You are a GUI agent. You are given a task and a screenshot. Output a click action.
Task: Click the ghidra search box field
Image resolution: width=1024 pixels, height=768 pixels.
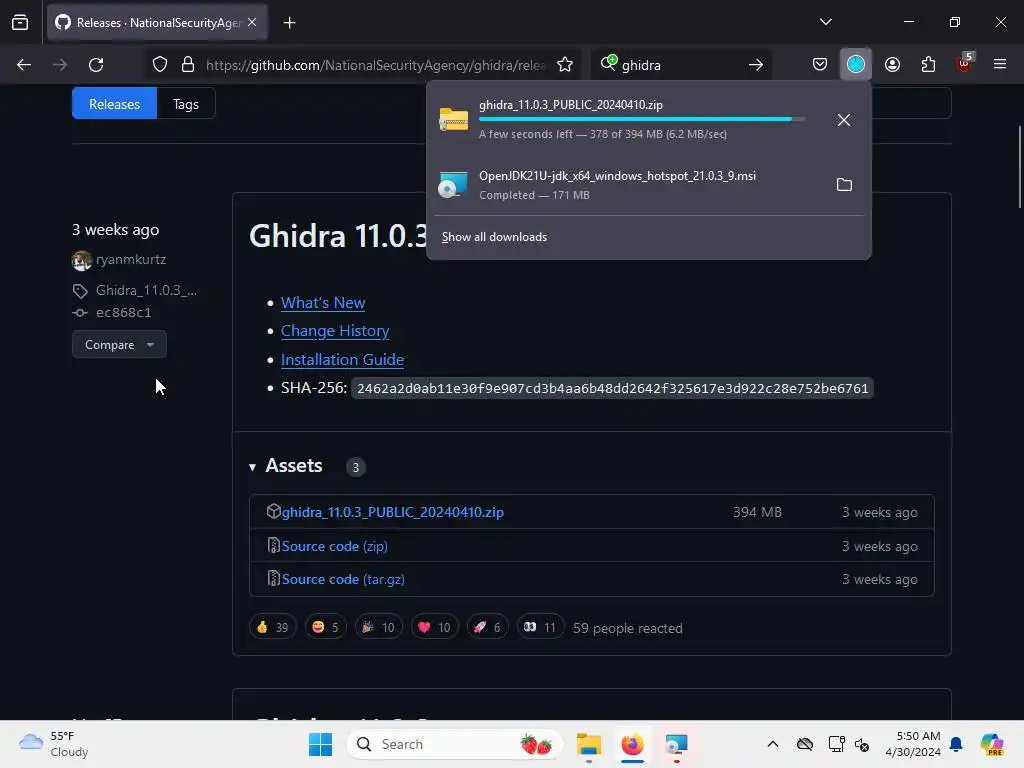679,65
